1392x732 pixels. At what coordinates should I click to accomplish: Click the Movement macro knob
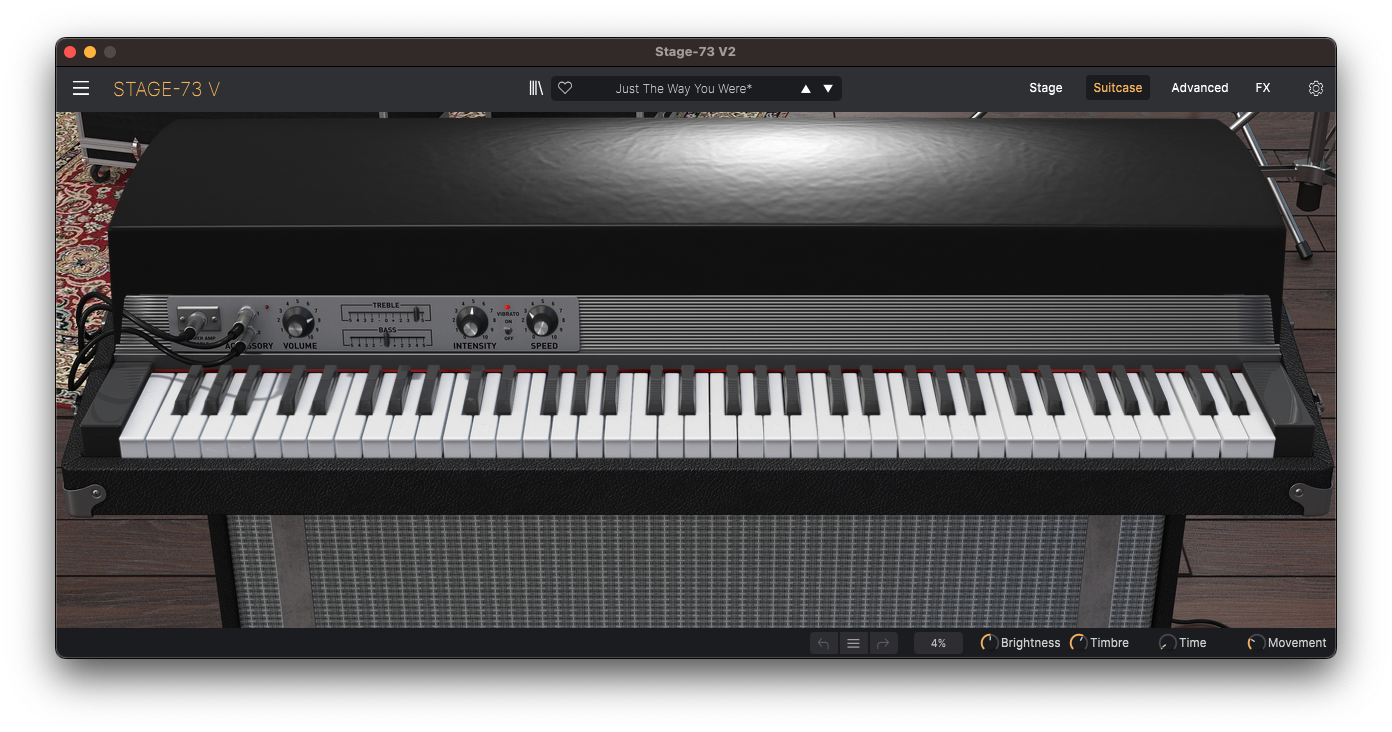click(1256, 643)
